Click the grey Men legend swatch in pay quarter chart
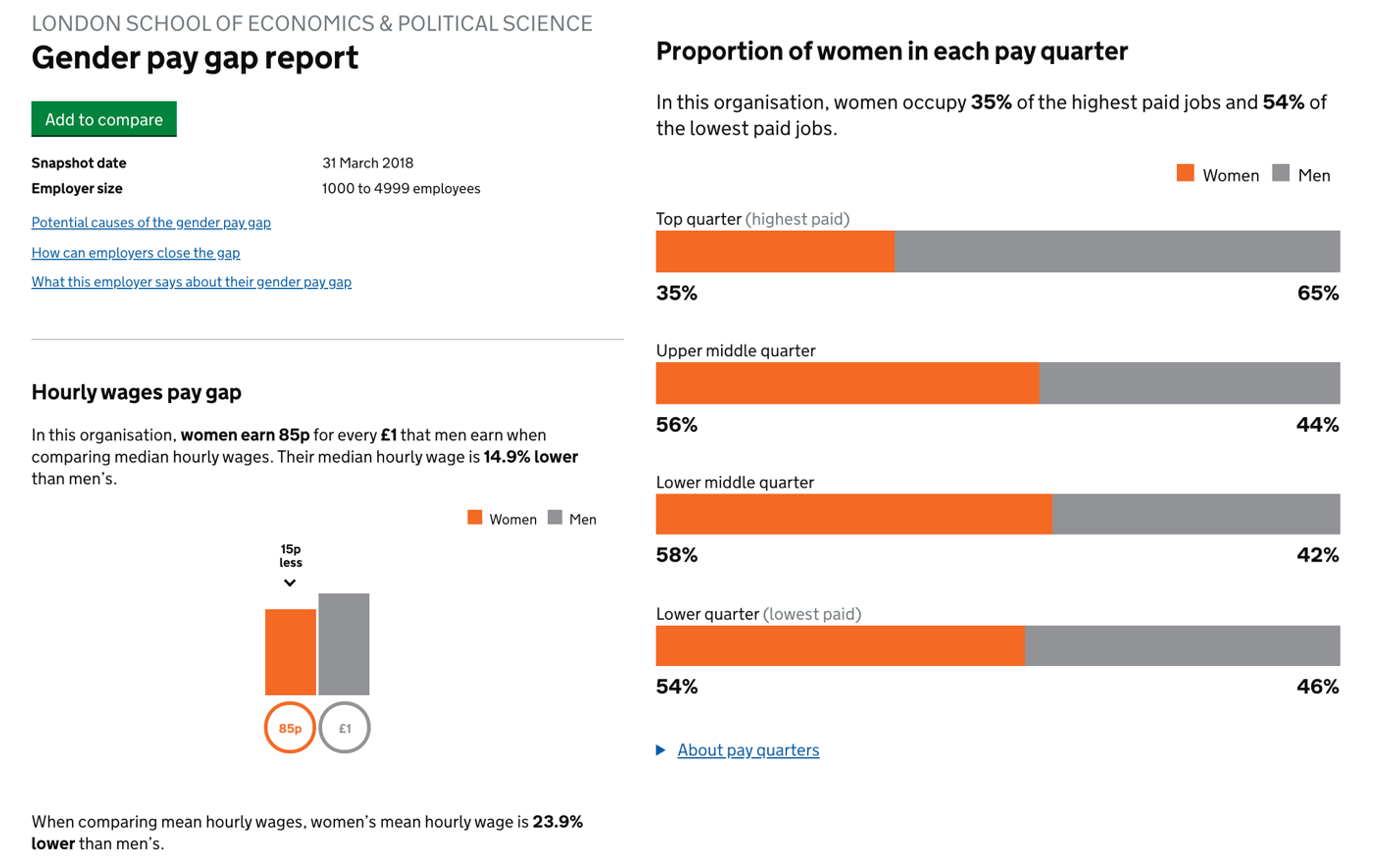 (x=1281, y=174)
